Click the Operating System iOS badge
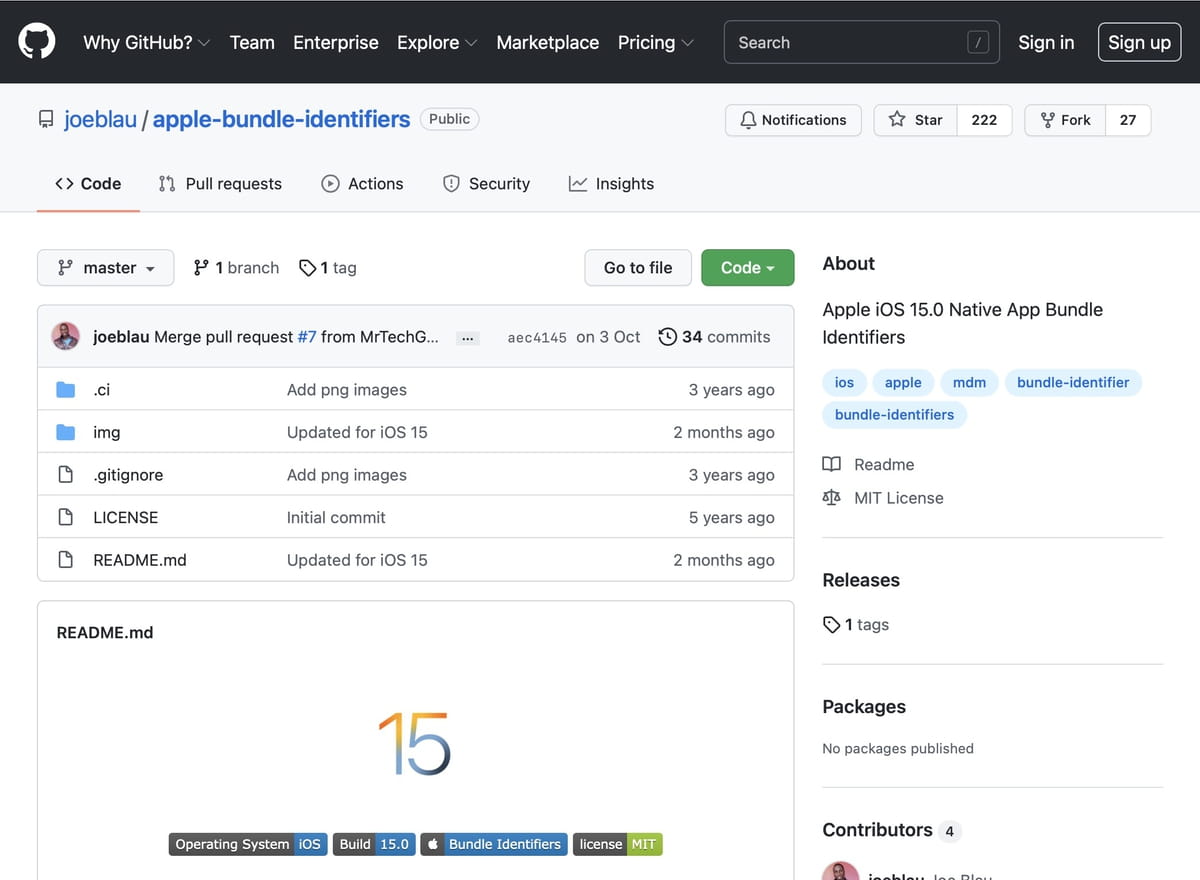Viewport: 1200px width, 880px height. 247,844
